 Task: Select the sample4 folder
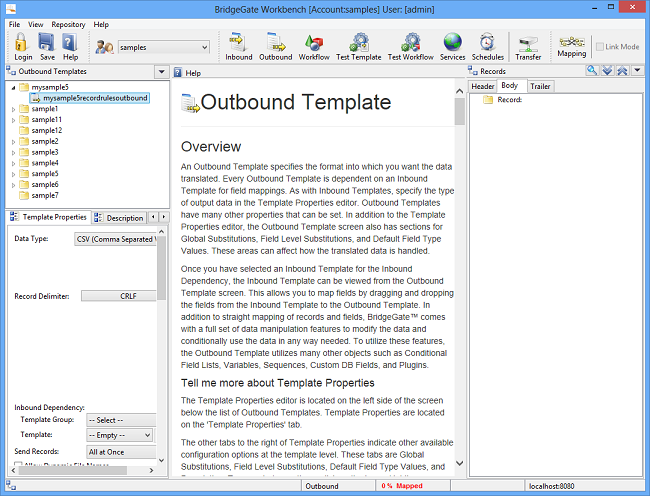[39, 163]
